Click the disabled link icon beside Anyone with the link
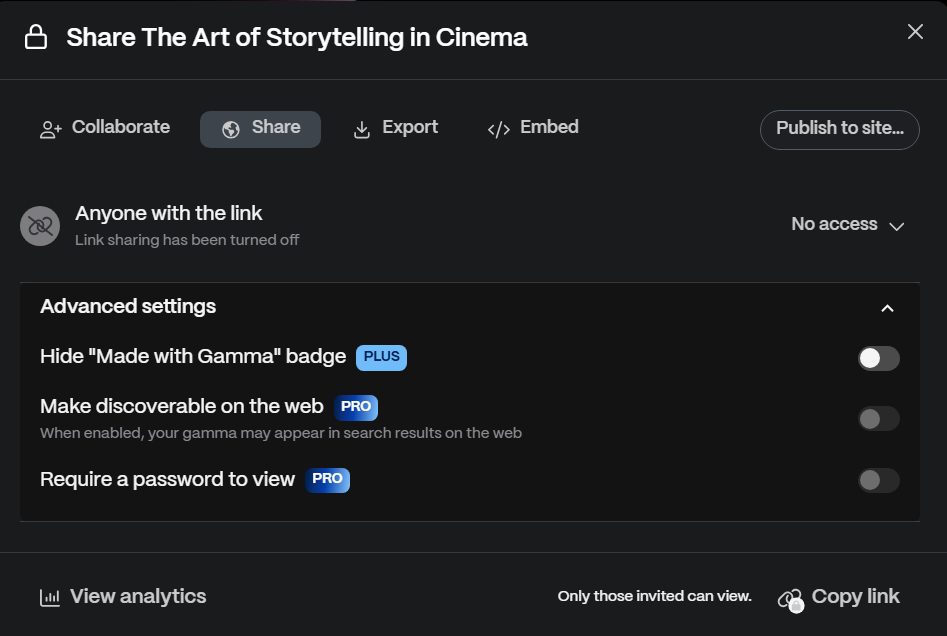 click(40, 226)
